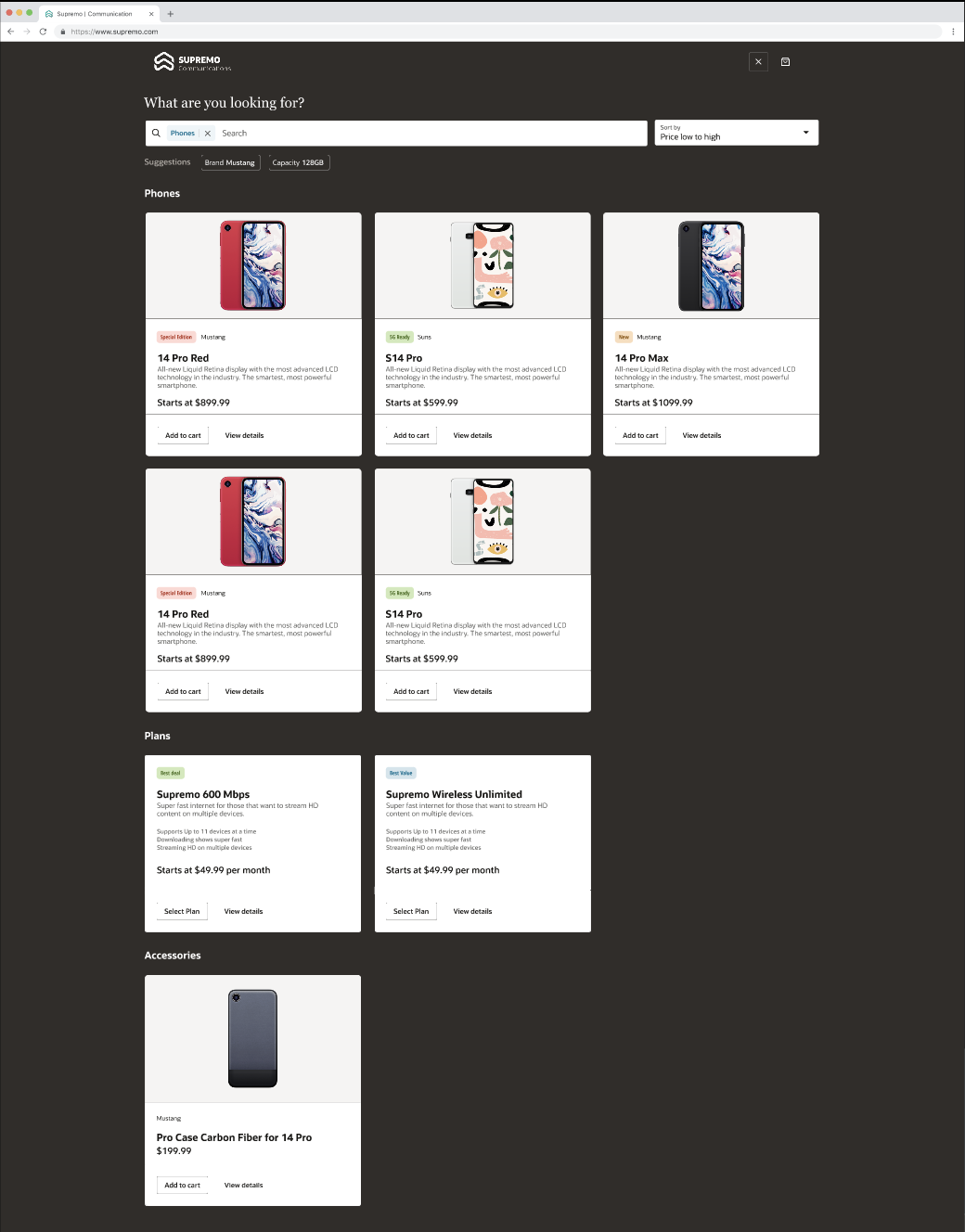Viewport: 965px width, 1232px height.
Task: Open browser three-dot menu
Action: (953, 32)
